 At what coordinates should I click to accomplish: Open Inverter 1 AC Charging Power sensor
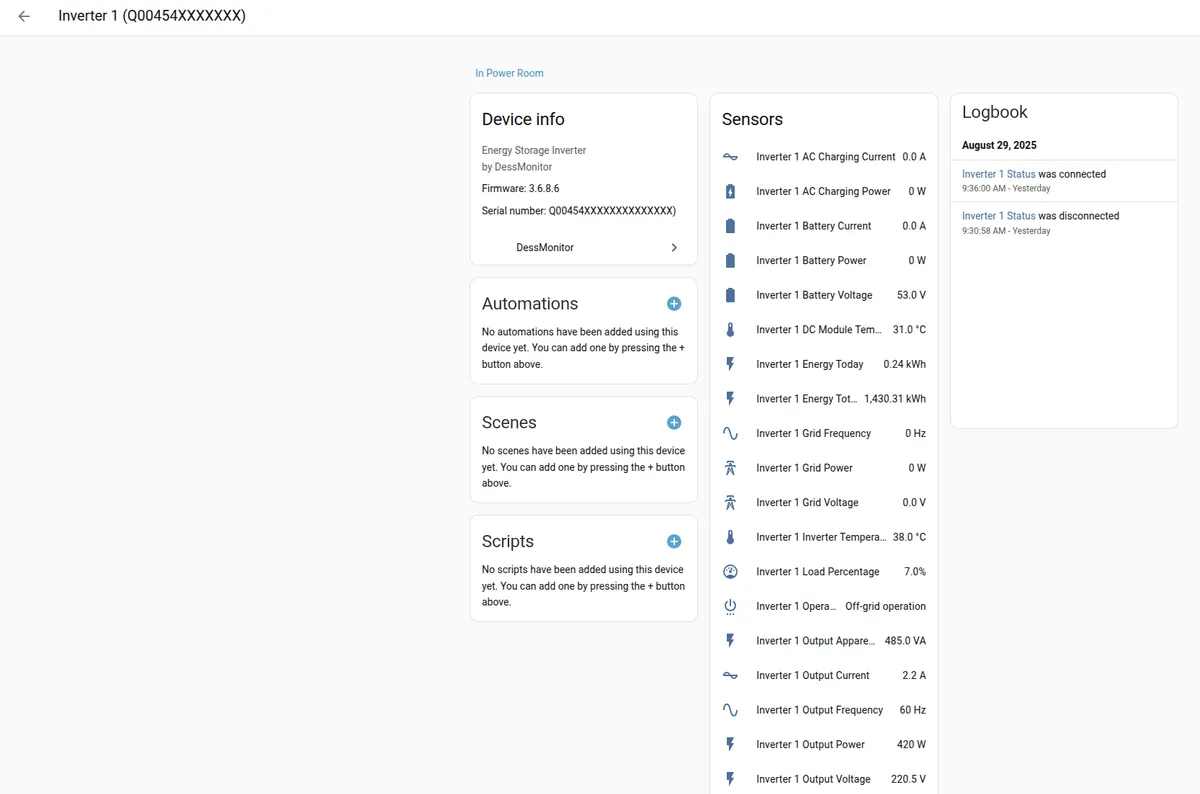point(824,191)
